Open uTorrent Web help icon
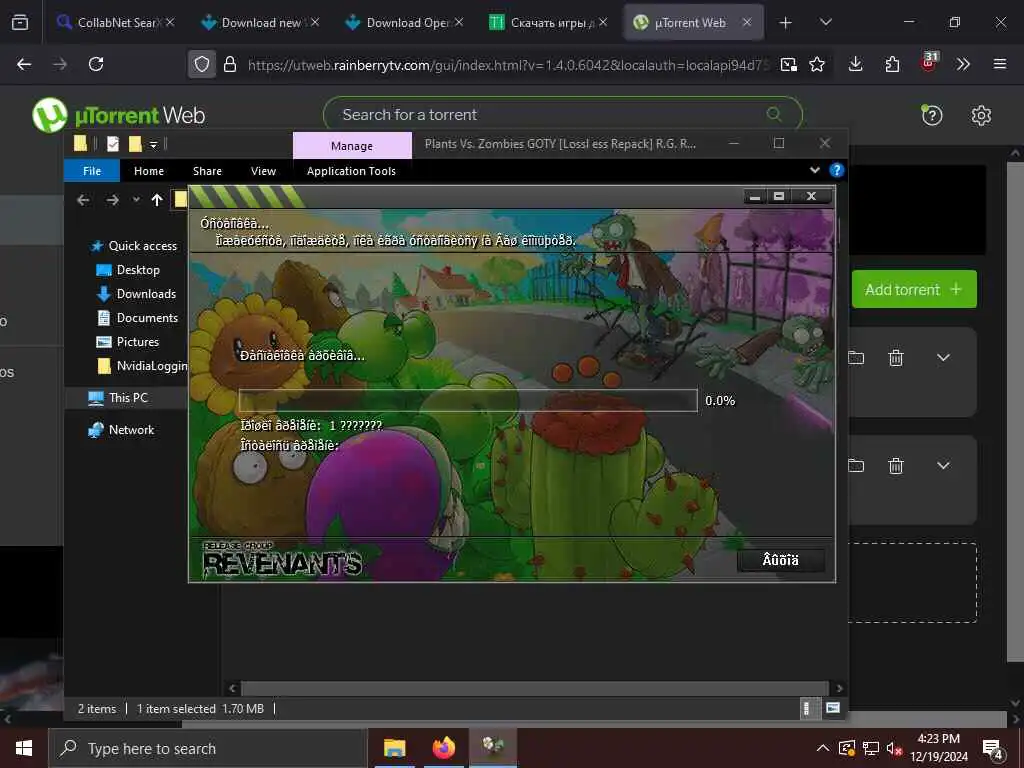 [931, 116]
